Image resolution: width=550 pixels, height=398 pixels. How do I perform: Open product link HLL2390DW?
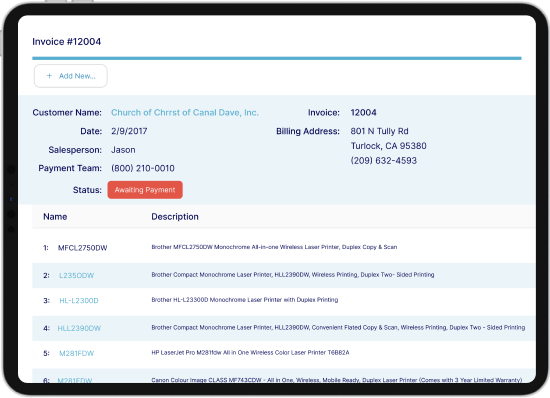79,328
